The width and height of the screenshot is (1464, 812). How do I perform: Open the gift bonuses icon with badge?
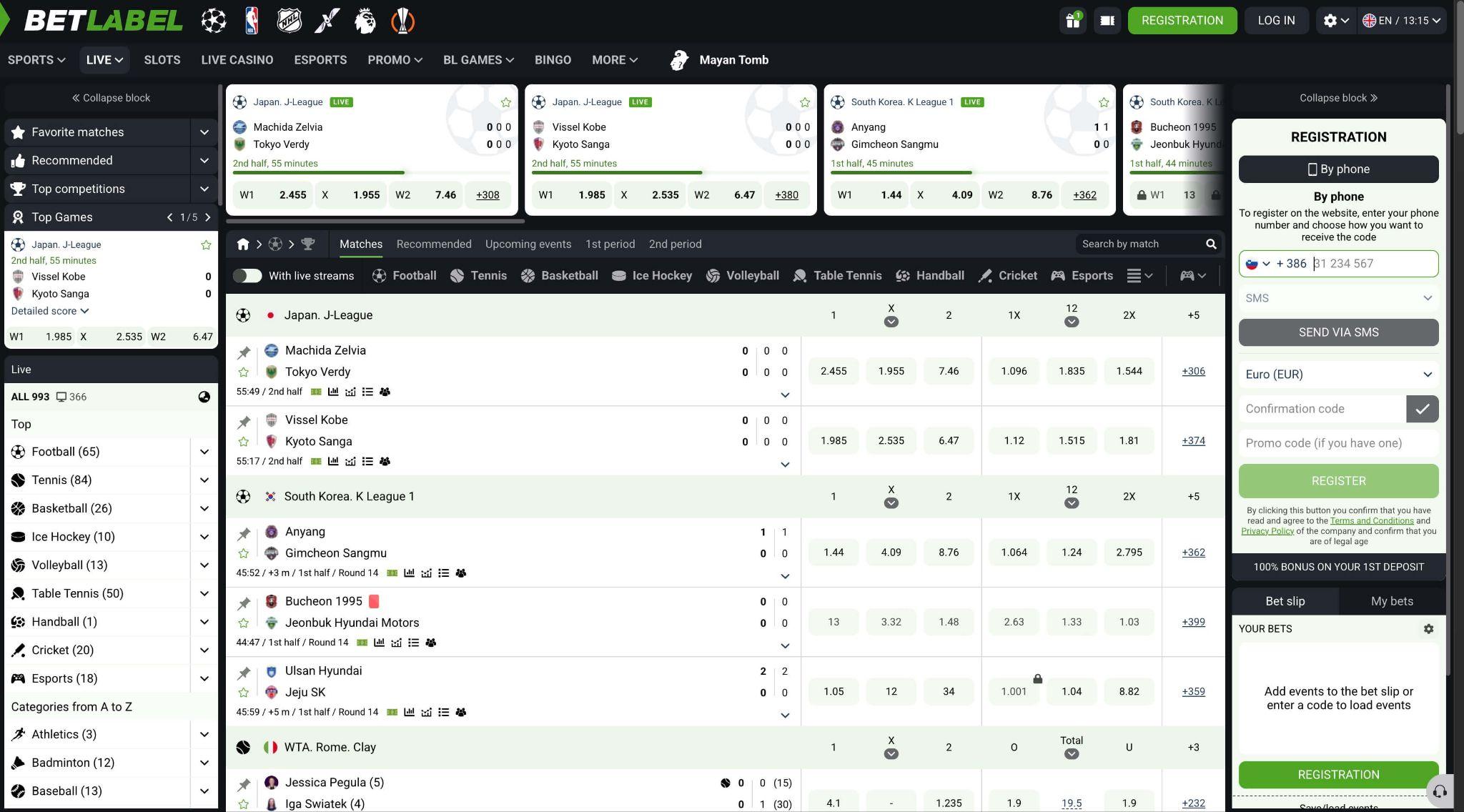[1072, 20]
